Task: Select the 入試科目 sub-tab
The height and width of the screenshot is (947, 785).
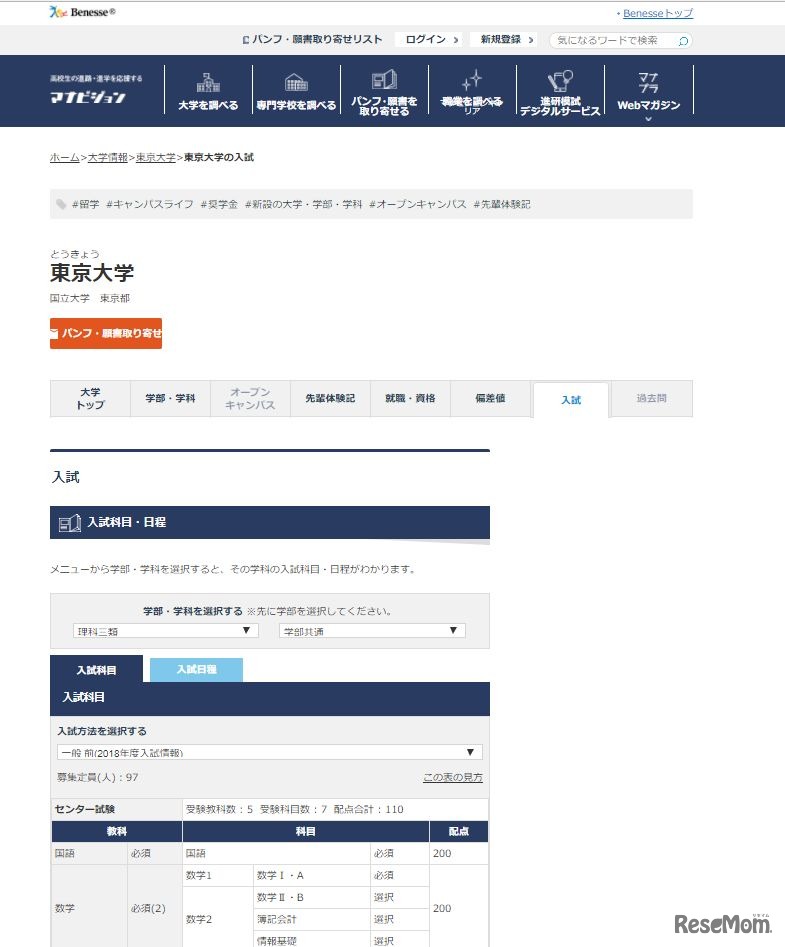Action: [97, 669]
